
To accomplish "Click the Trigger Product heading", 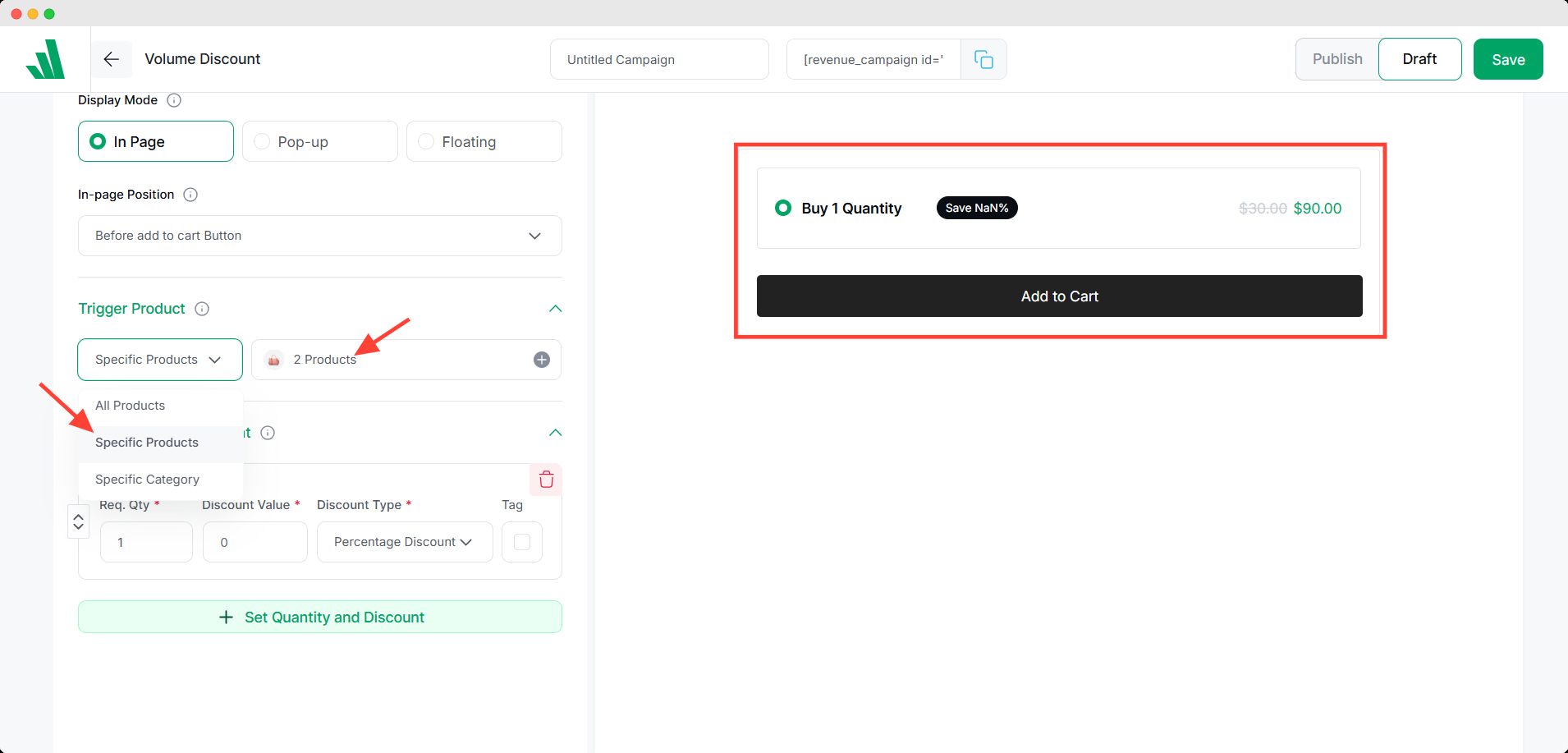I will (x=131, y=309).
